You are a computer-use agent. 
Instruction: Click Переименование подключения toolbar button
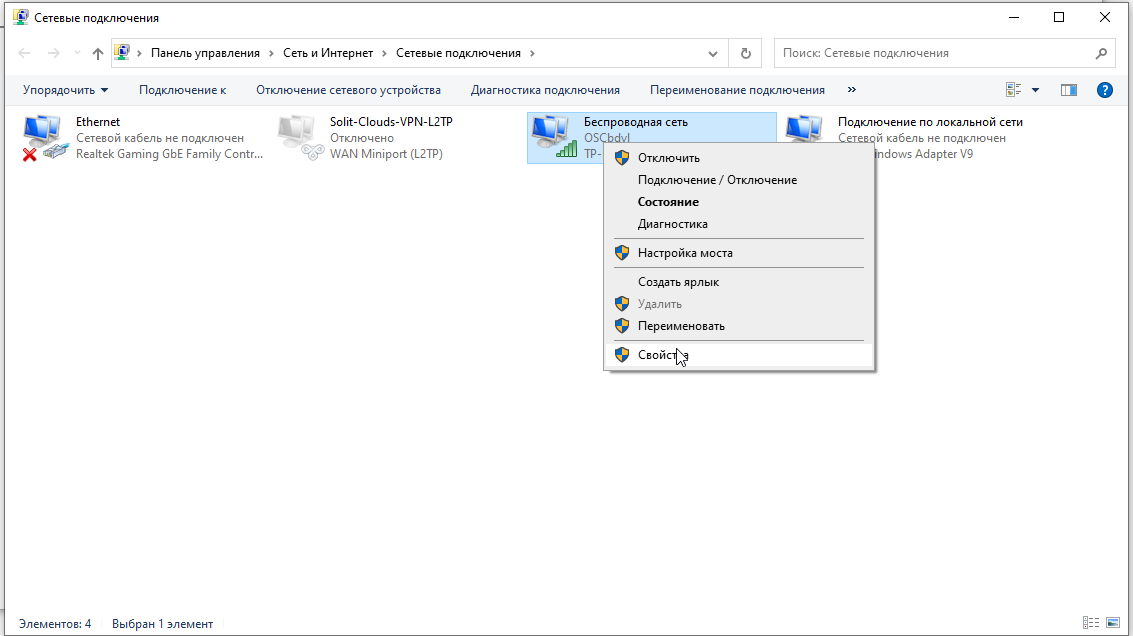(x=737, y=90)
